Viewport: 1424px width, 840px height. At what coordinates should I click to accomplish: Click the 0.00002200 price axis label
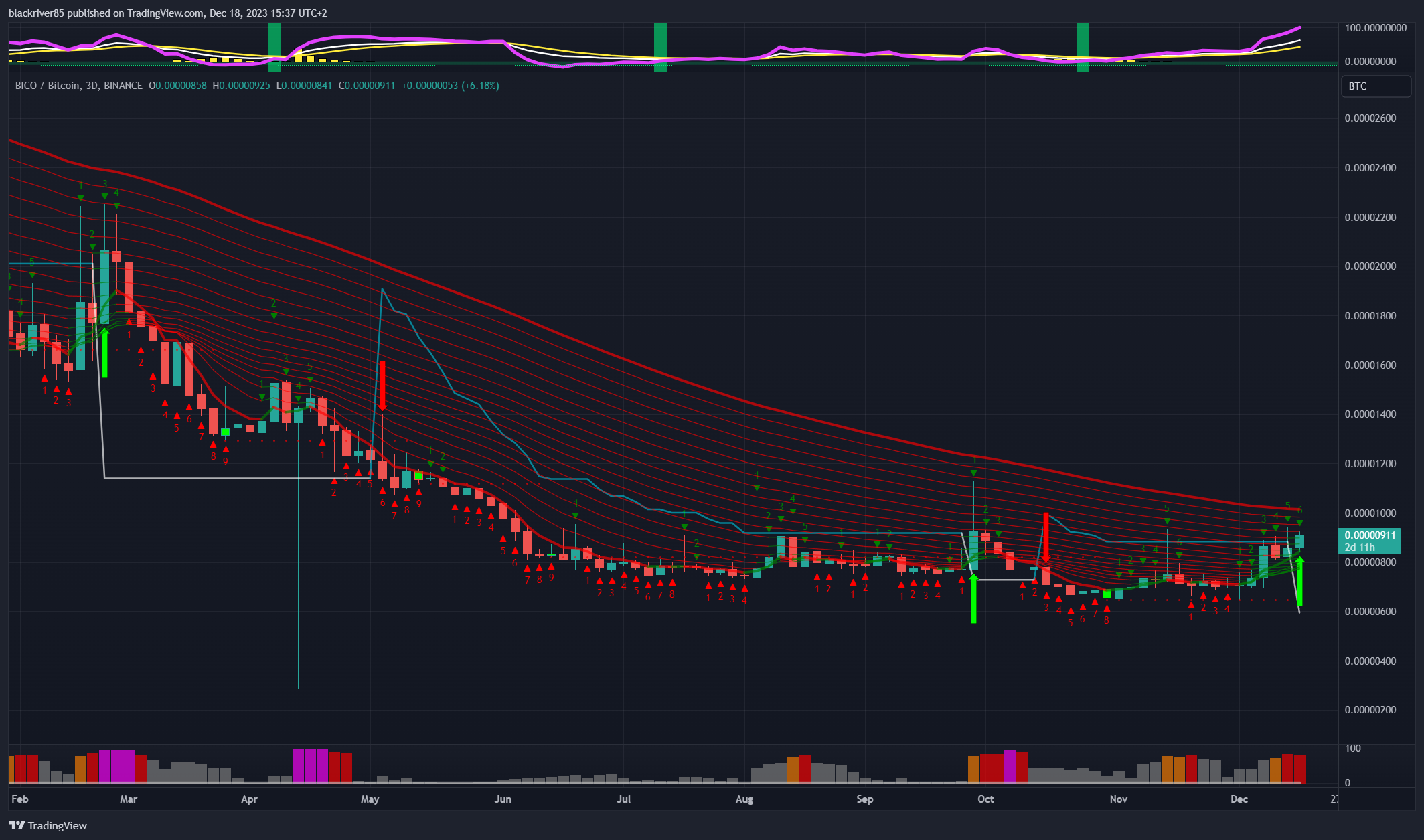(x=1370, y=218)
